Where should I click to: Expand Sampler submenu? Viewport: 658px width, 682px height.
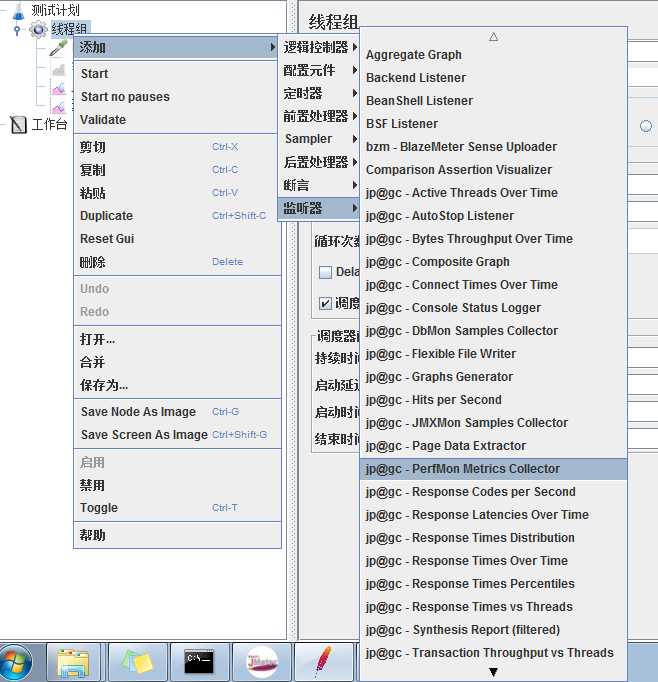[x=320, y=139]
